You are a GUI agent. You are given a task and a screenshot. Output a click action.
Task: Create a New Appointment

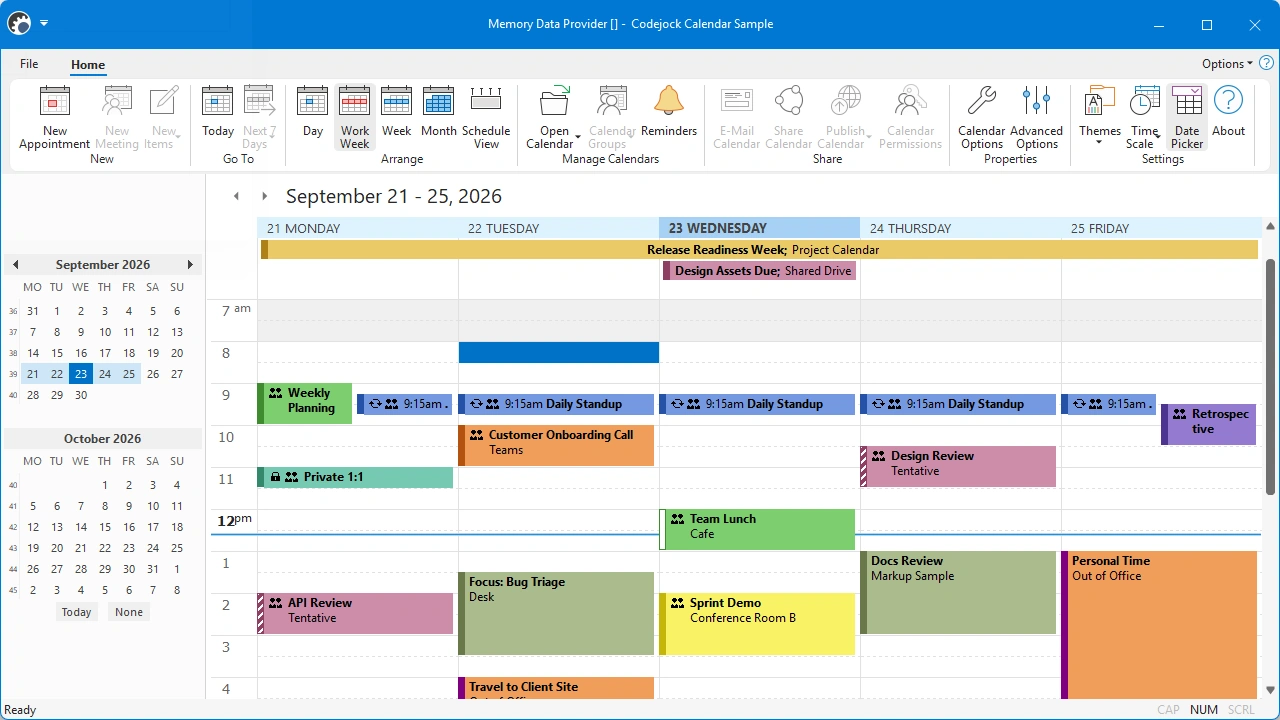click(x=55, y=117)
